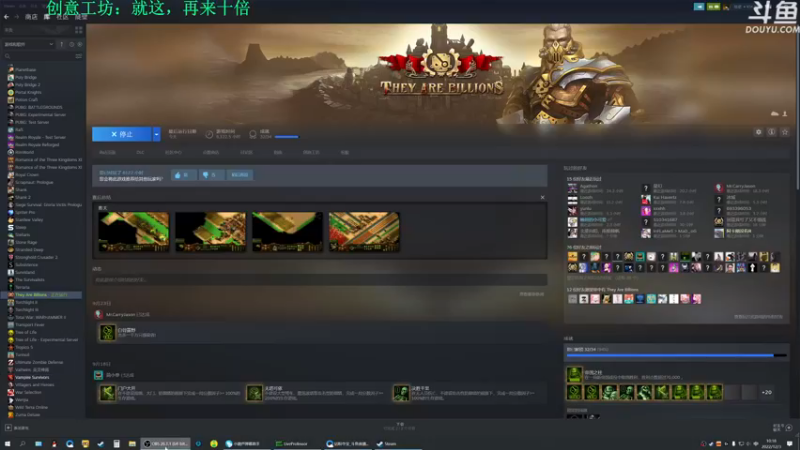The height and width of the screenshot is (450, 800).
Task: Open the fourth recent screenshot thumbnail
Action: coord(364,232)
